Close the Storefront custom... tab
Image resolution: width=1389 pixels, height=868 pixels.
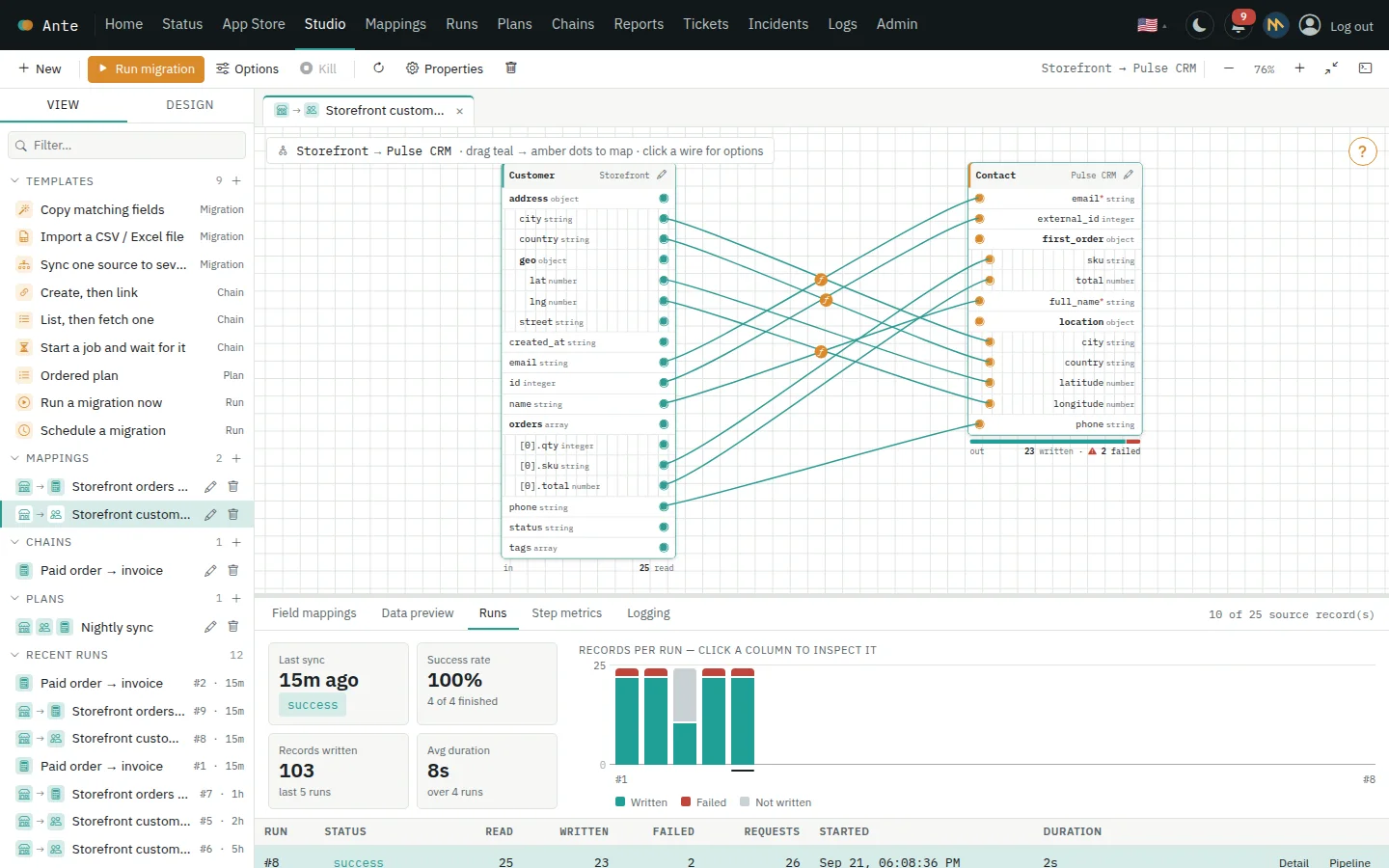[x=460, y=111]
